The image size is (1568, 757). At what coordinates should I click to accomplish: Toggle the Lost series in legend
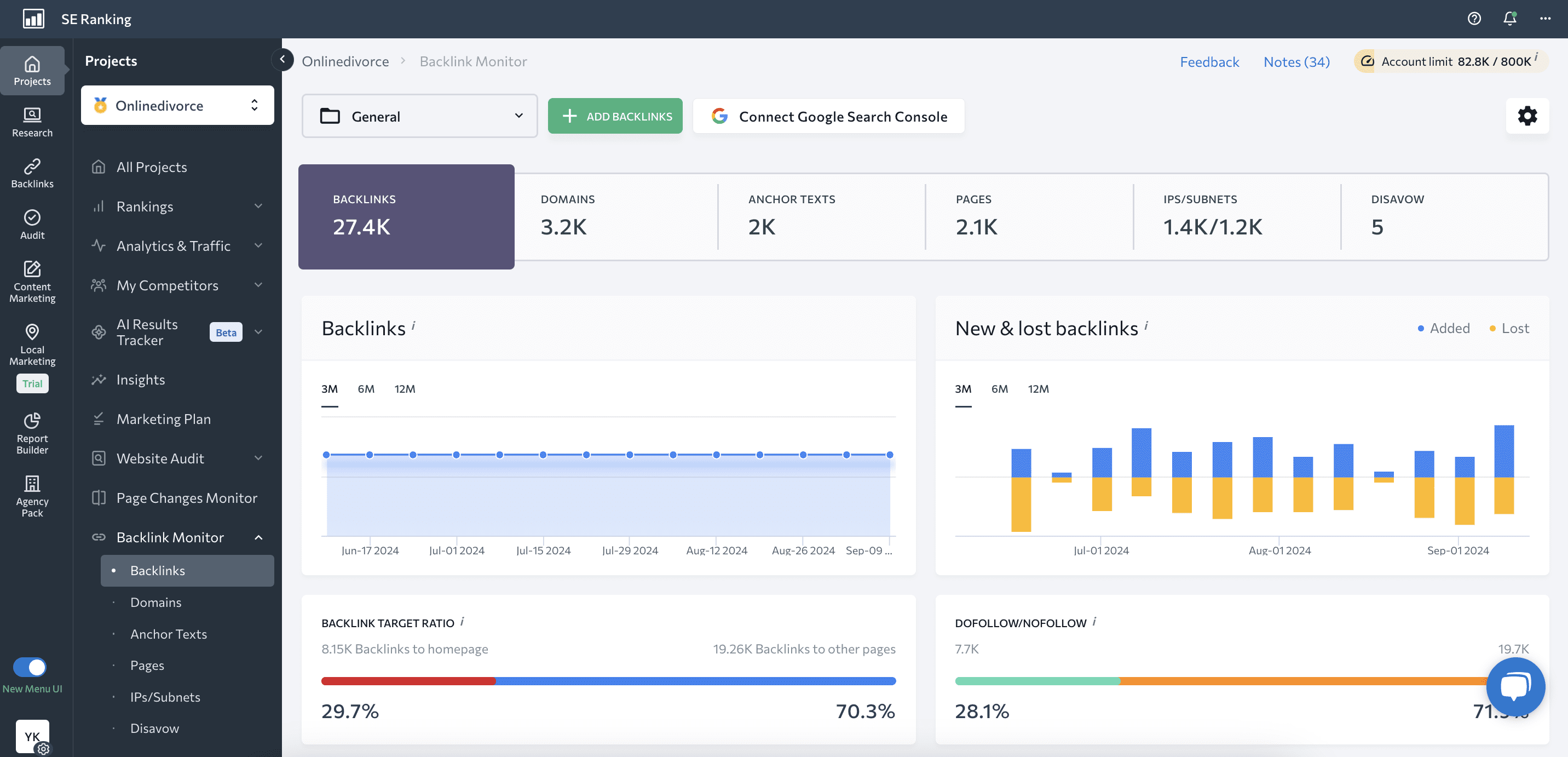[x=1509, y=328]
